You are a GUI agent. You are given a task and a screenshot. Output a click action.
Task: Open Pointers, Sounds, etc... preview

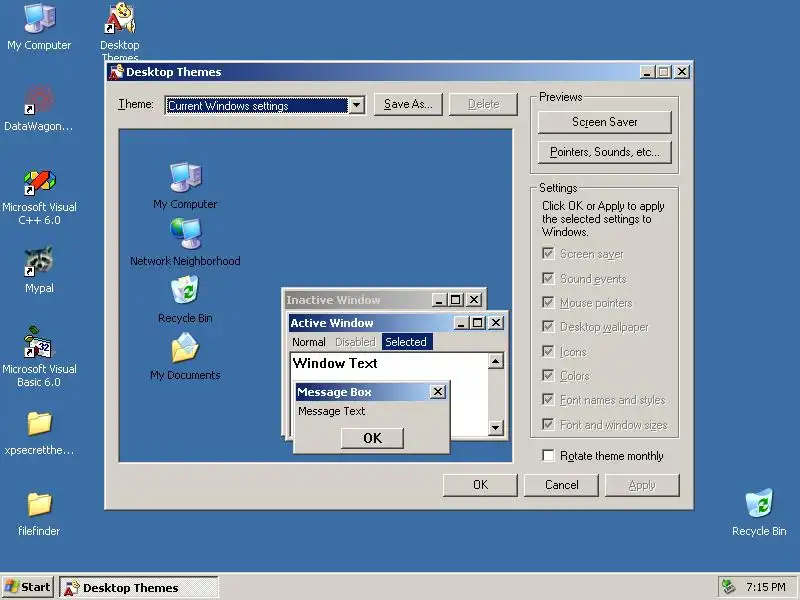pos(605,152)
